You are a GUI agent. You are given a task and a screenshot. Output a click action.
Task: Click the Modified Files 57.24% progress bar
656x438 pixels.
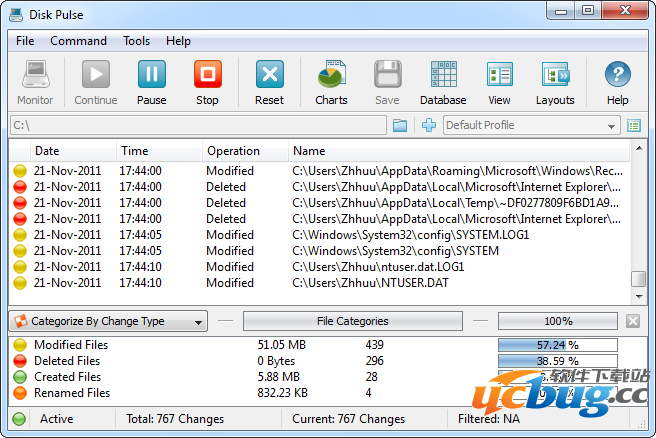558,345
